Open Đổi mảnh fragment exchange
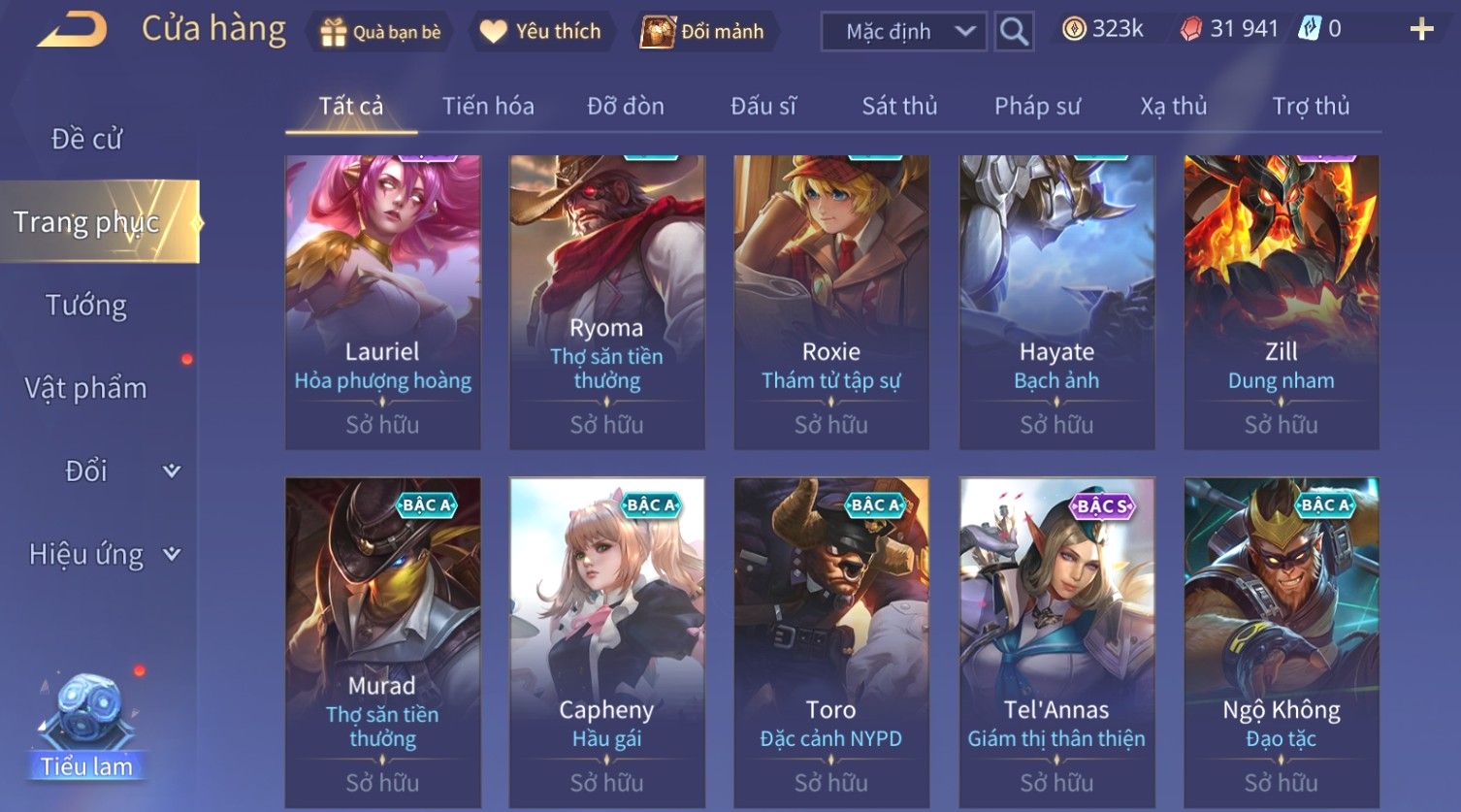This screenshot has height=812, width=1461. point(703,32)
